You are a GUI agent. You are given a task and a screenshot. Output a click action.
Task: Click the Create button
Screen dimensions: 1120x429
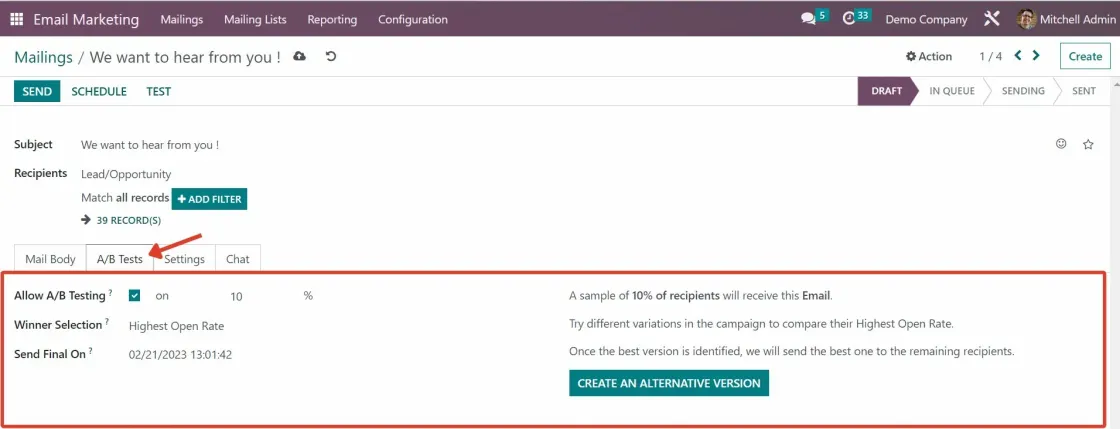pos(1085,56)
